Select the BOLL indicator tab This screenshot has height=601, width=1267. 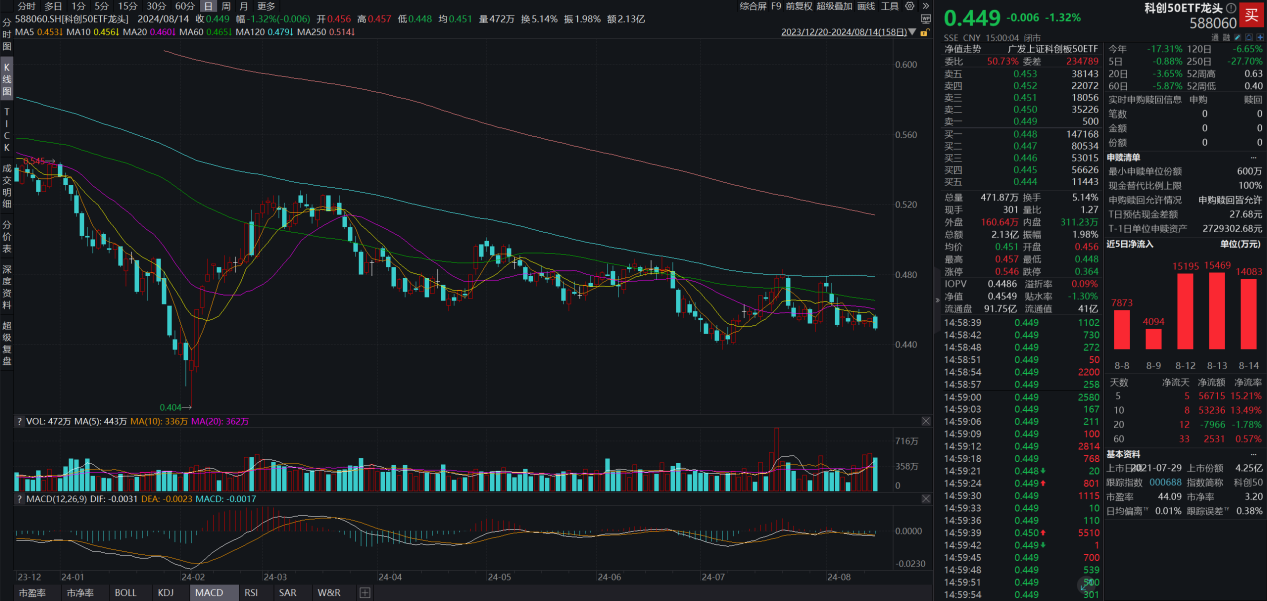coord(125,593)
